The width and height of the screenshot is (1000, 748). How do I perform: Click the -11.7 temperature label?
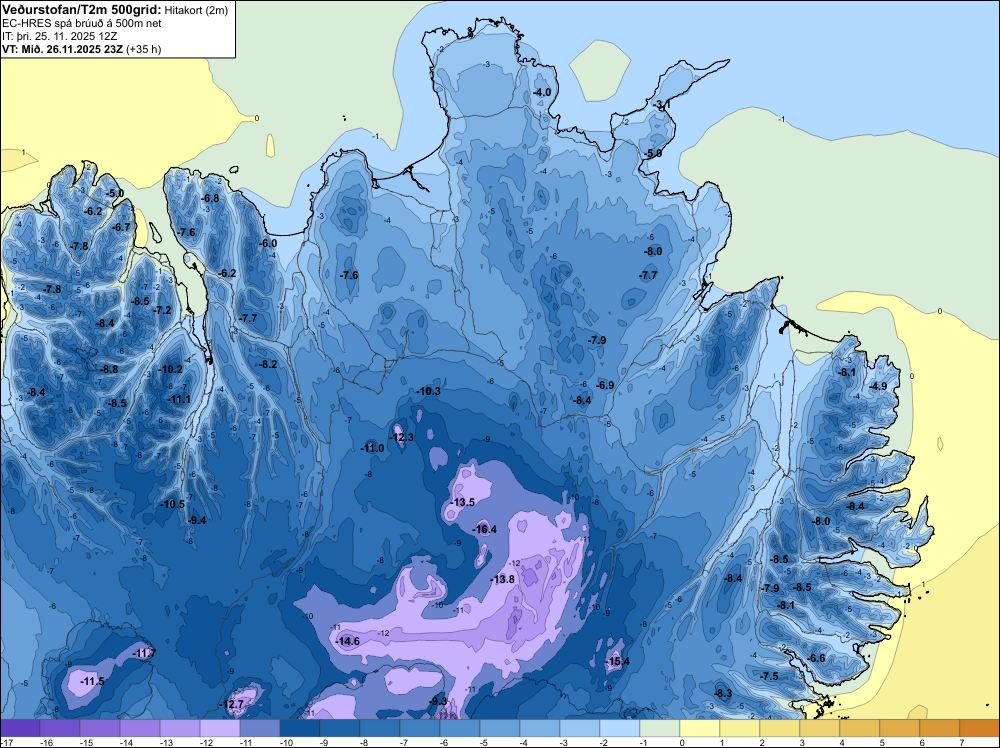point(144,654)
